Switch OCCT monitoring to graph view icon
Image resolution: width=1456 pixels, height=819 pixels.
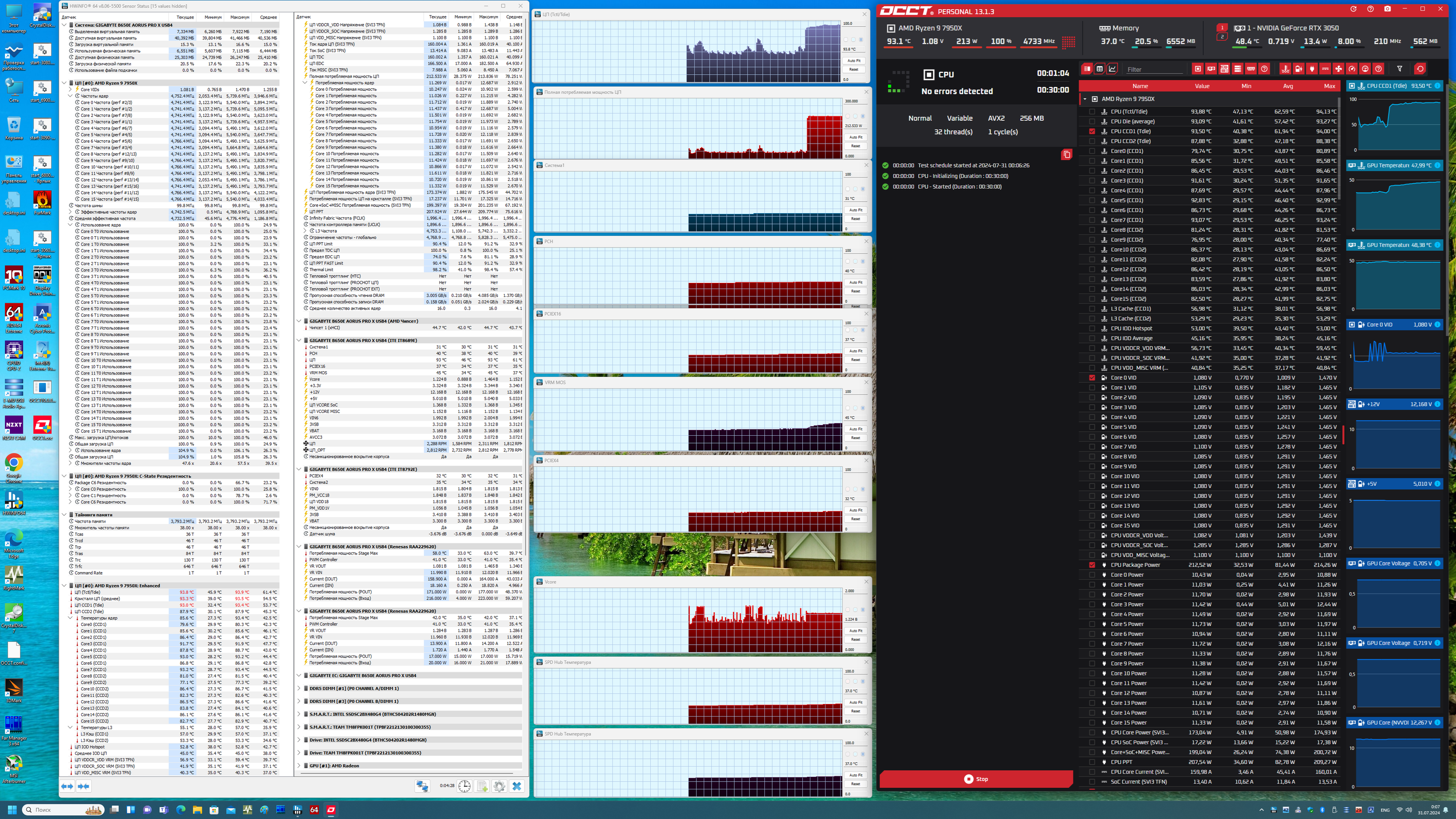click(x=1112, y=69)
